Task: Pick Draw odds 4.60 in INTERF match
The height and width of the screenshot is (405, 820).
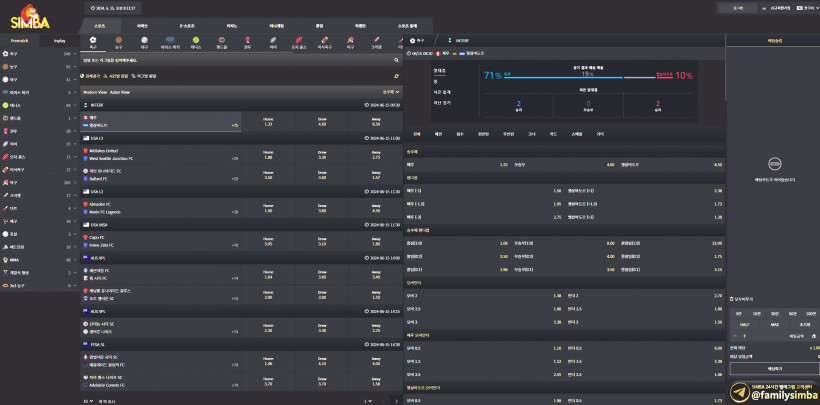Action: (x=323, y=121)
